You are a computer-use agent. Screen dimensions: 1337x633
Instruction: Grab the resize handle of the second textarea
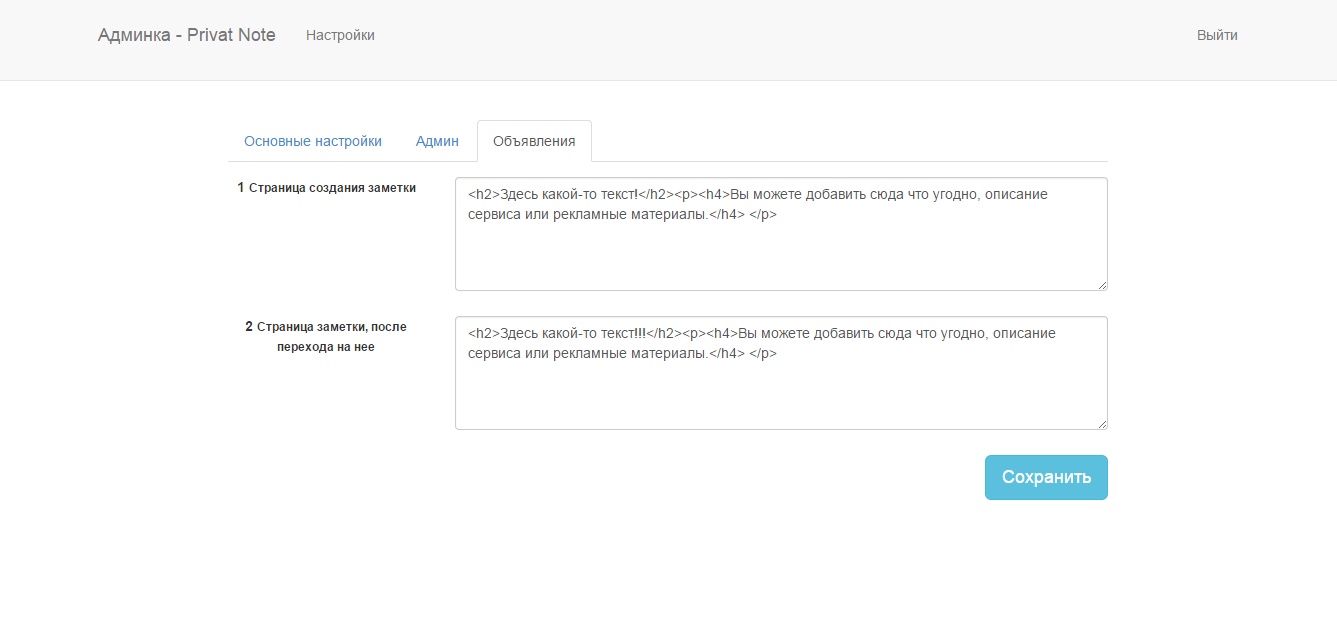[1102, 424]
